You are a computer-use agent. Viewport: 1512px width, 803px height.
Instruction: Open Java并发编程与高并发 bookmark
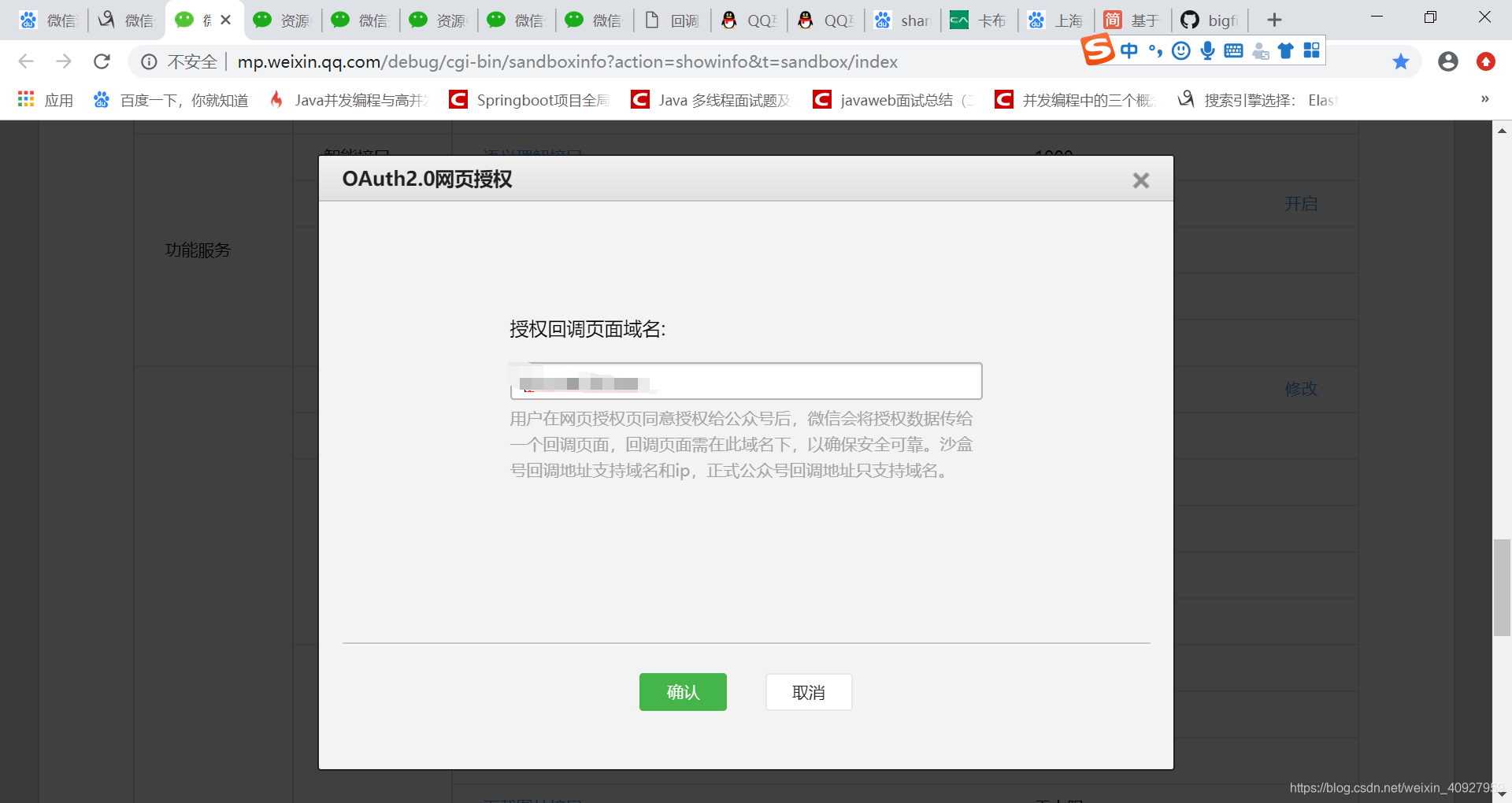[349, 100]
